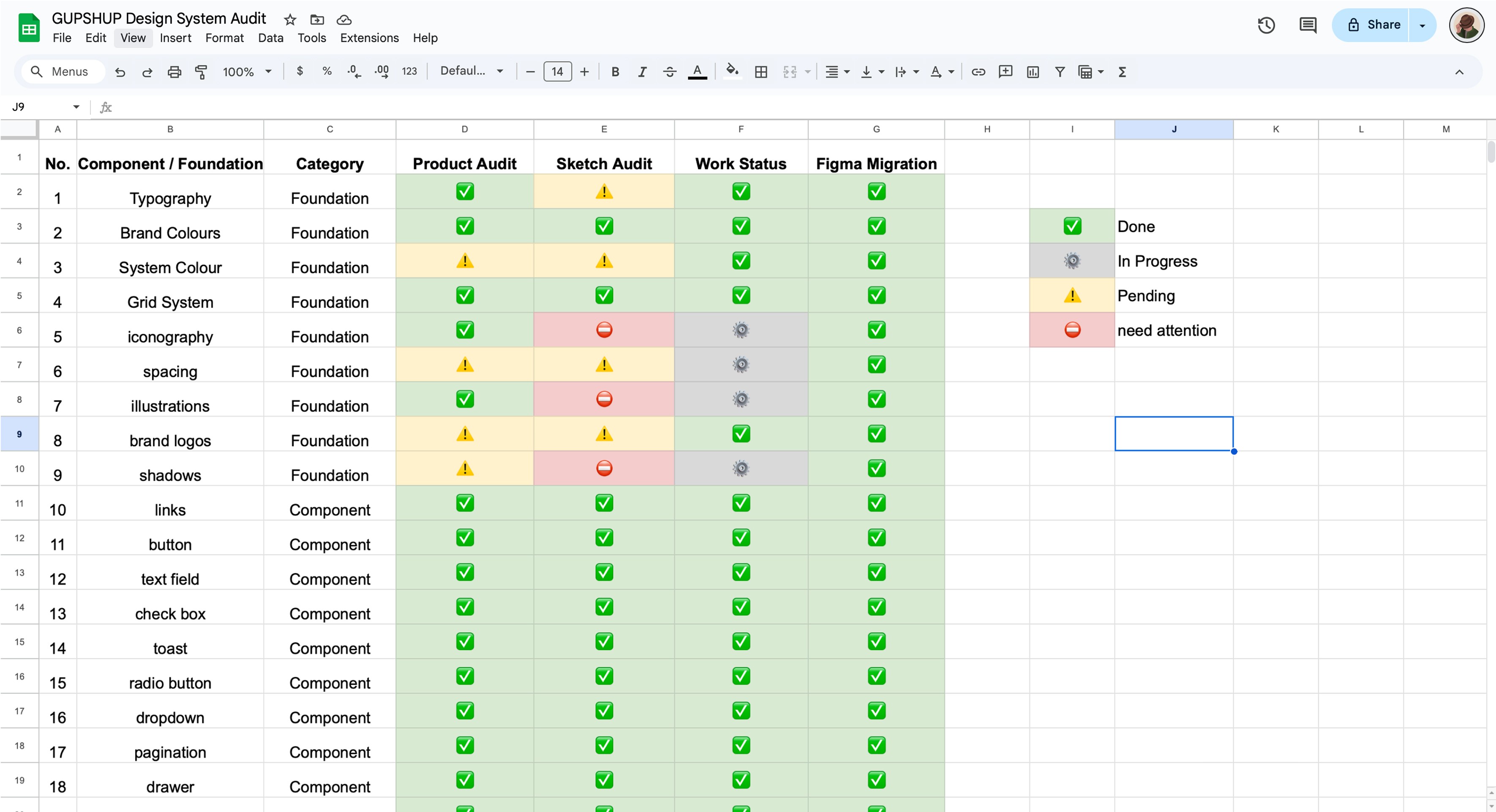This screenshot has width=1496, height=812.
Task: Open the Format menu
Action: [225, 38]
